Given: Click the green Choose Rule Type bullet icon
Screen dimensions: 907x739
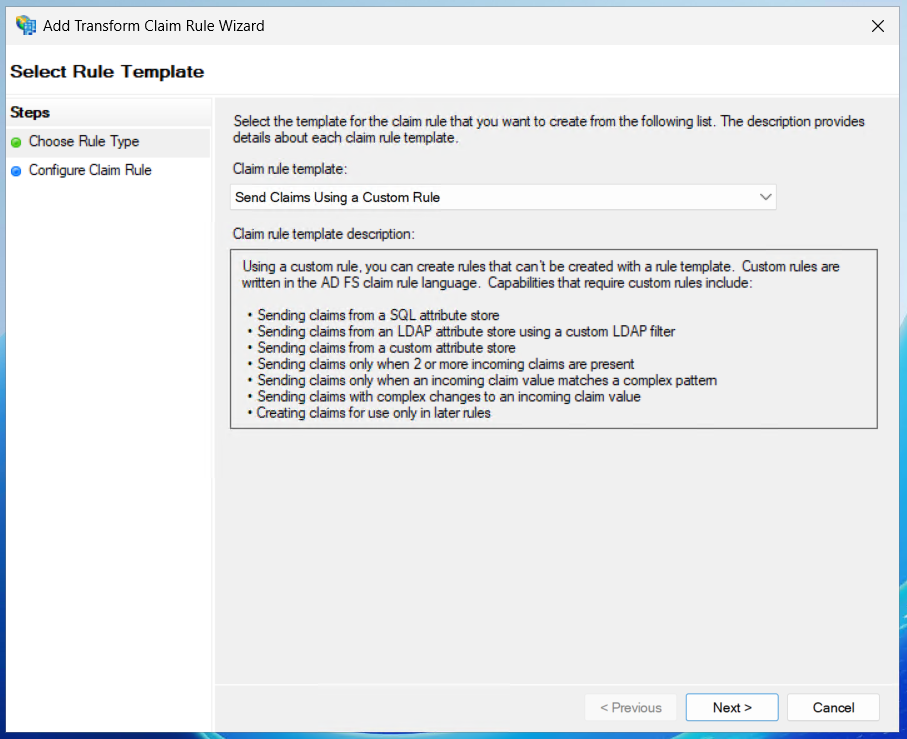Looking at the screenshot, I should (x=16, y=142).
